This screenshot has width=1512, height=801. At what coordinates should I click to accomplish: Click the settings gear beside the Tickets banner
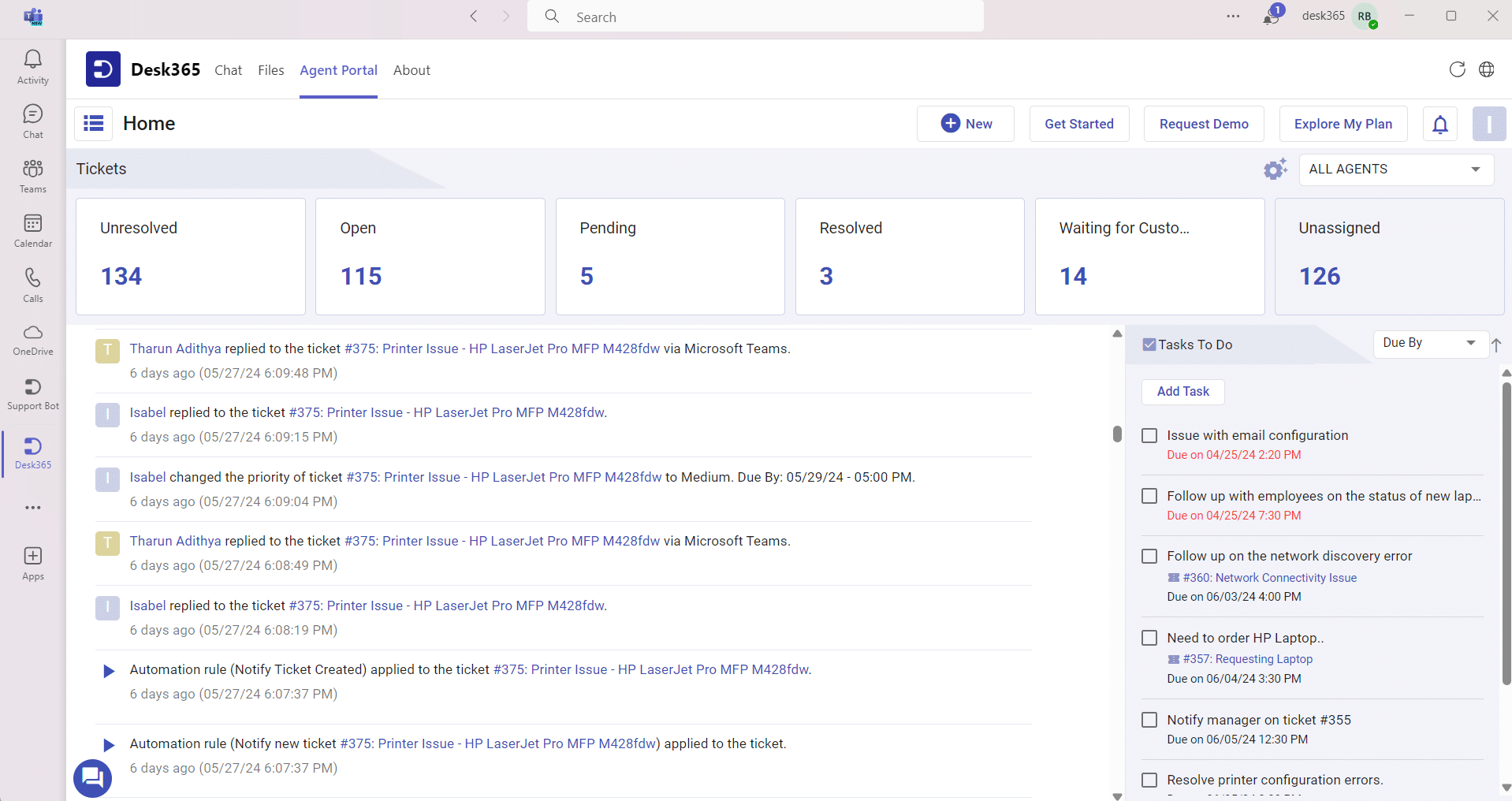[x=1275, y=169]
